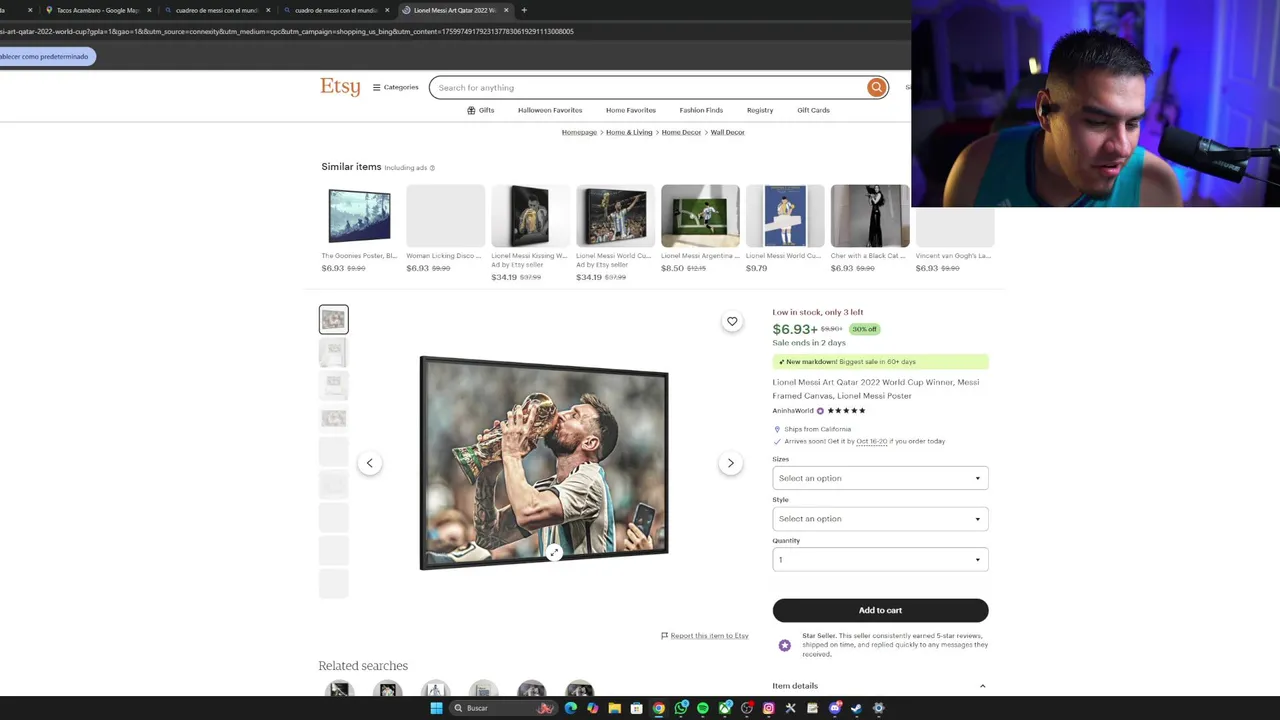
Task: Open Microsoft Store from taskbar
Action: point(636,708)
